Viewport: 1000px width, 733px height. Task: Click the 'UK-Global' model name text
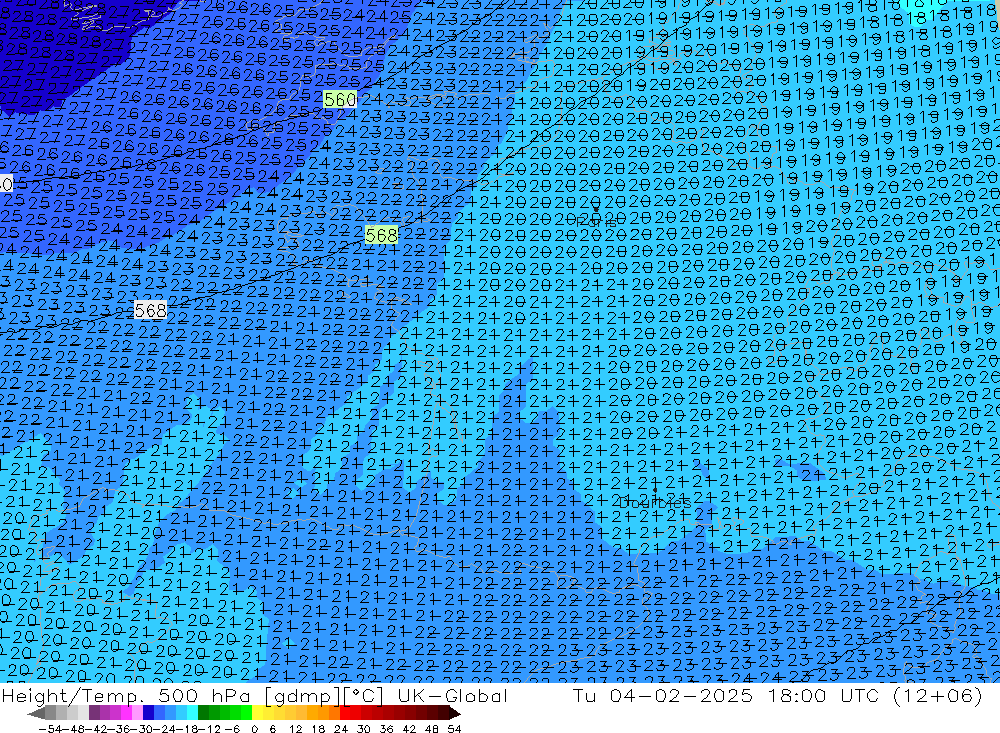coord(452,695)
